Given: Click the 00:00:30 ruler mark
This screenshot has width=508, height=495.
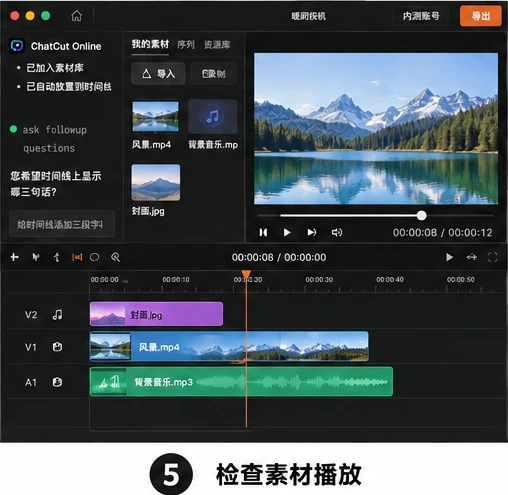Looking at the screenshot, I should click(x=319, y=279).
